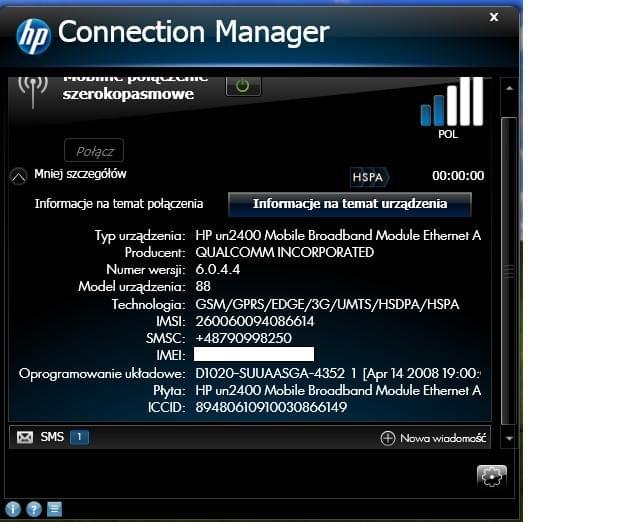Click the info icon at bottom left

pos(13,509)
